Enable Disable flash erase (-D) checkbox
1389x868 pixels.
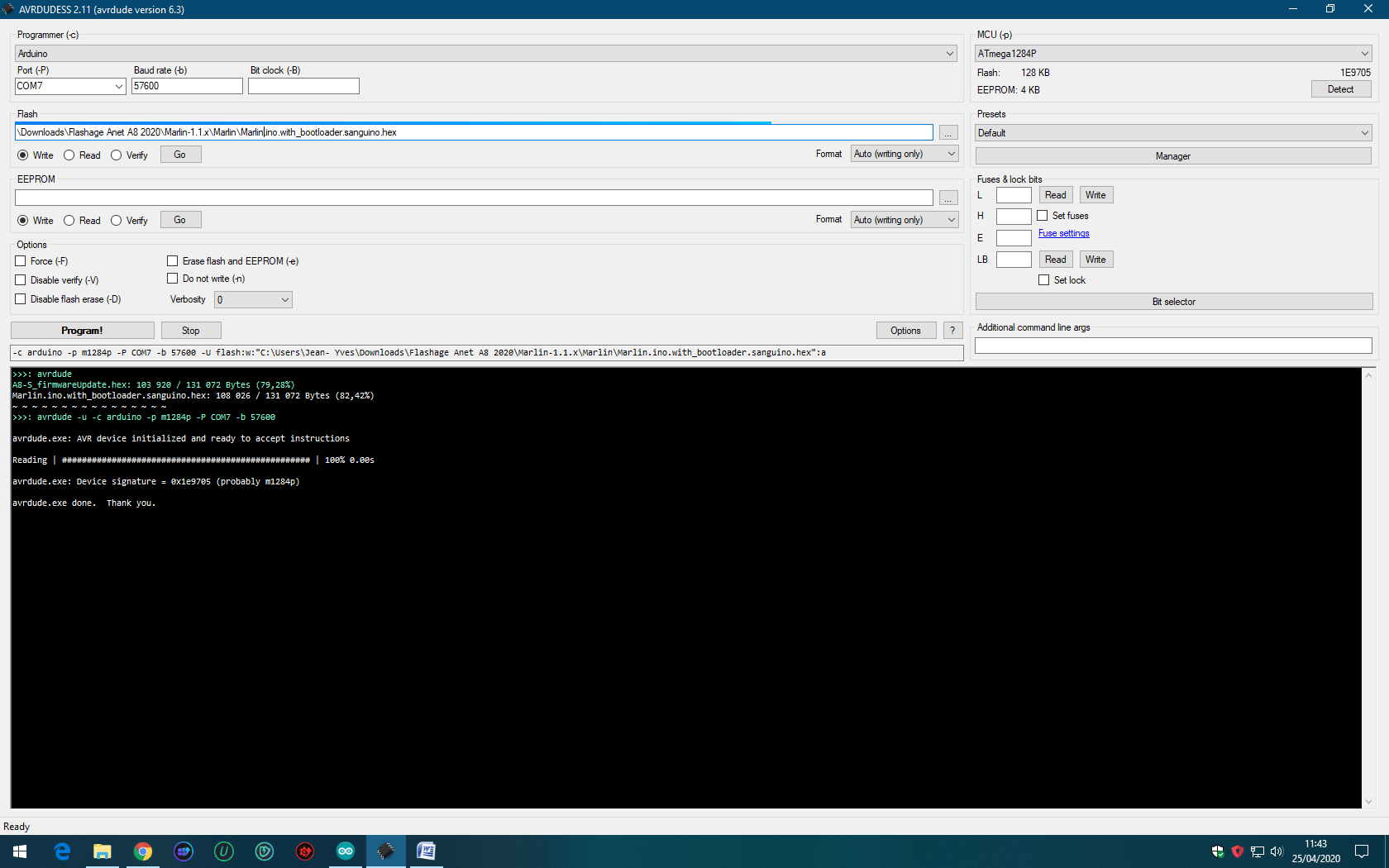click(x=21, y=299)
